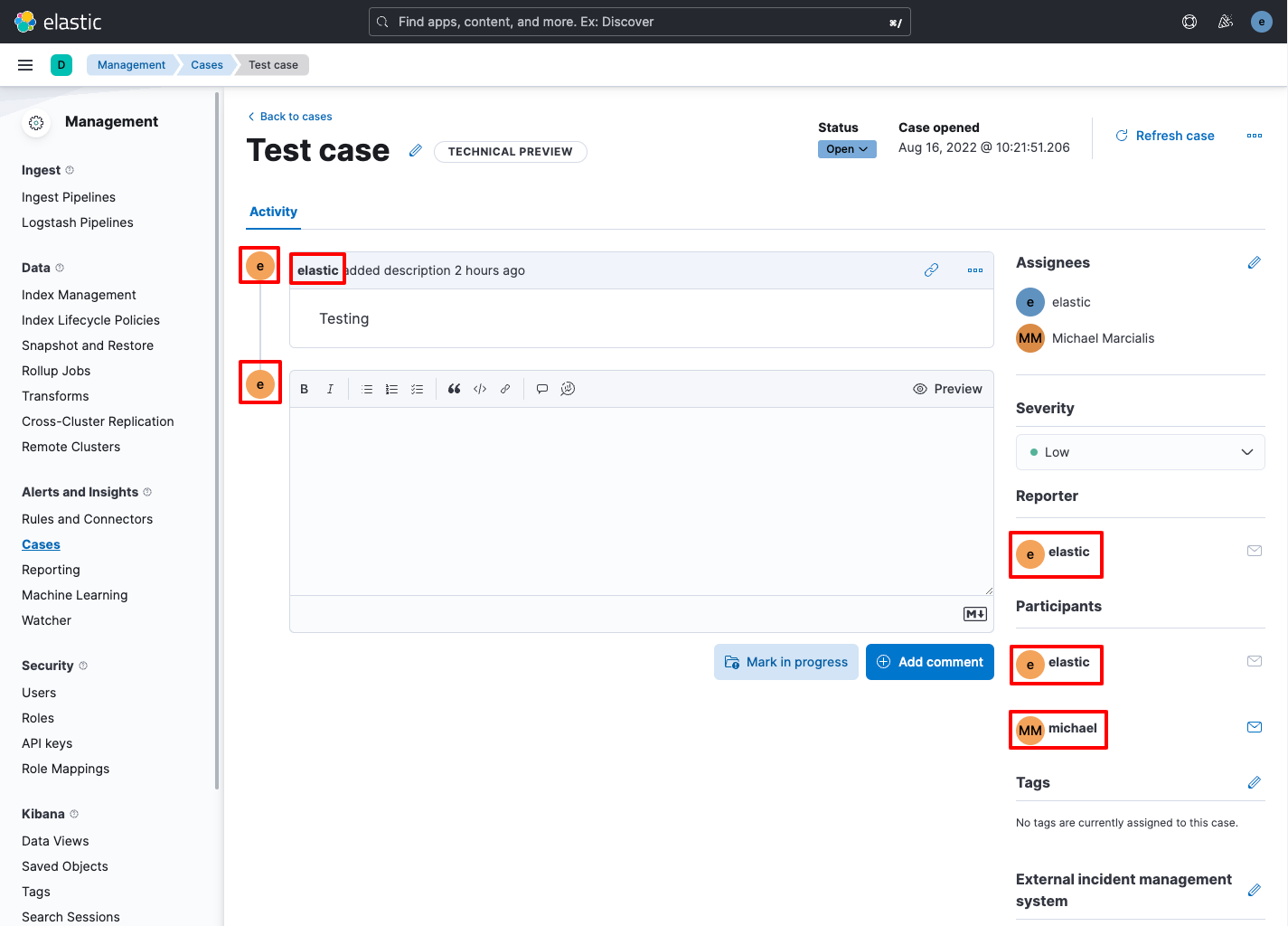The height and width of the screenshot is (926, 1288).
Task: Open markdown syntax help icon
Action: [x=975, y=614]
